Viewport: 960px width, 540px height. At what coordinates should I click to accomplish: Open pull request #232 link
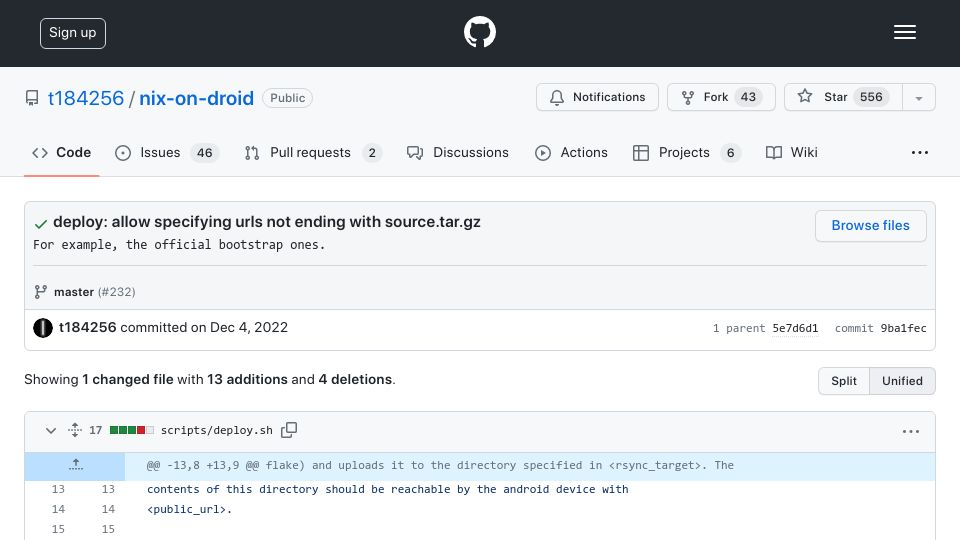coord(116,292)
